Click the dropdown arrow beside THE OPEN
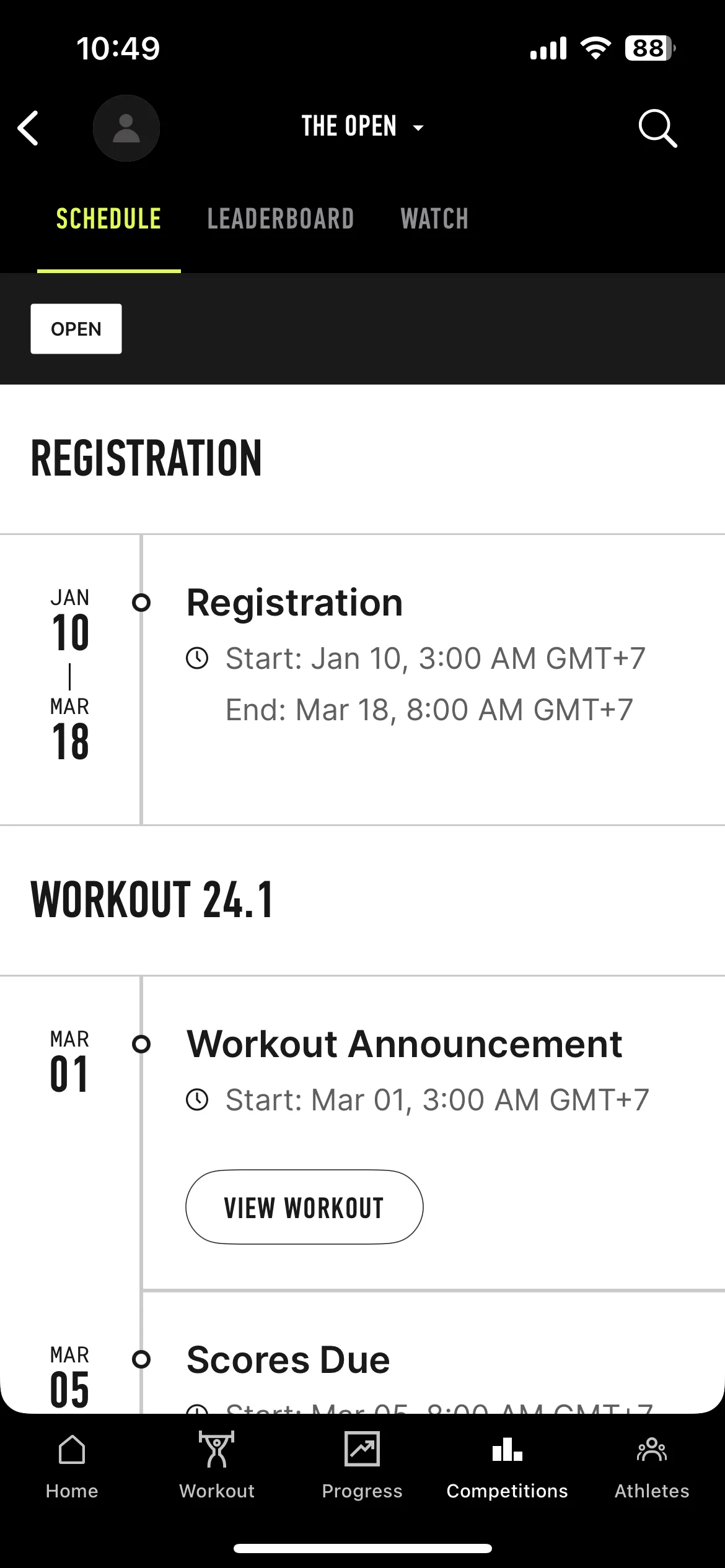725x1568 pixels. (x=418, y=128)
